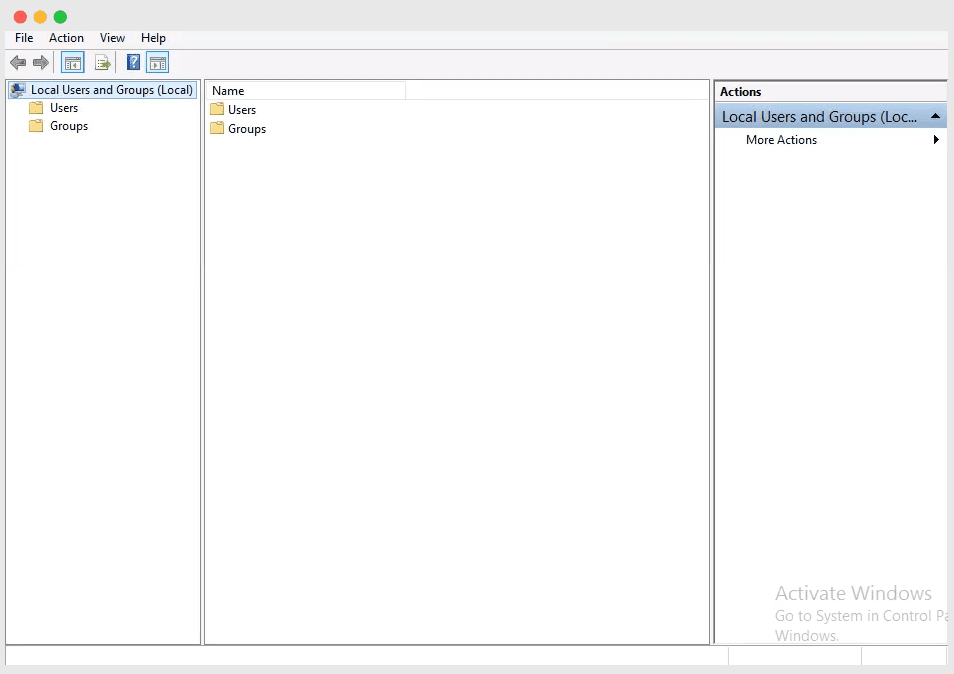954x674 pixels.
Task: Select Users entry in the center list
Action: 242,109
